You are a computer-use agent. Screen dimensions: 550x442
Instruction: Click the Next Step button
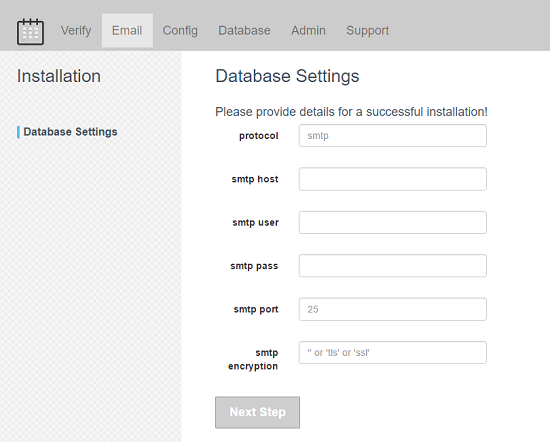tap(257, 412)
